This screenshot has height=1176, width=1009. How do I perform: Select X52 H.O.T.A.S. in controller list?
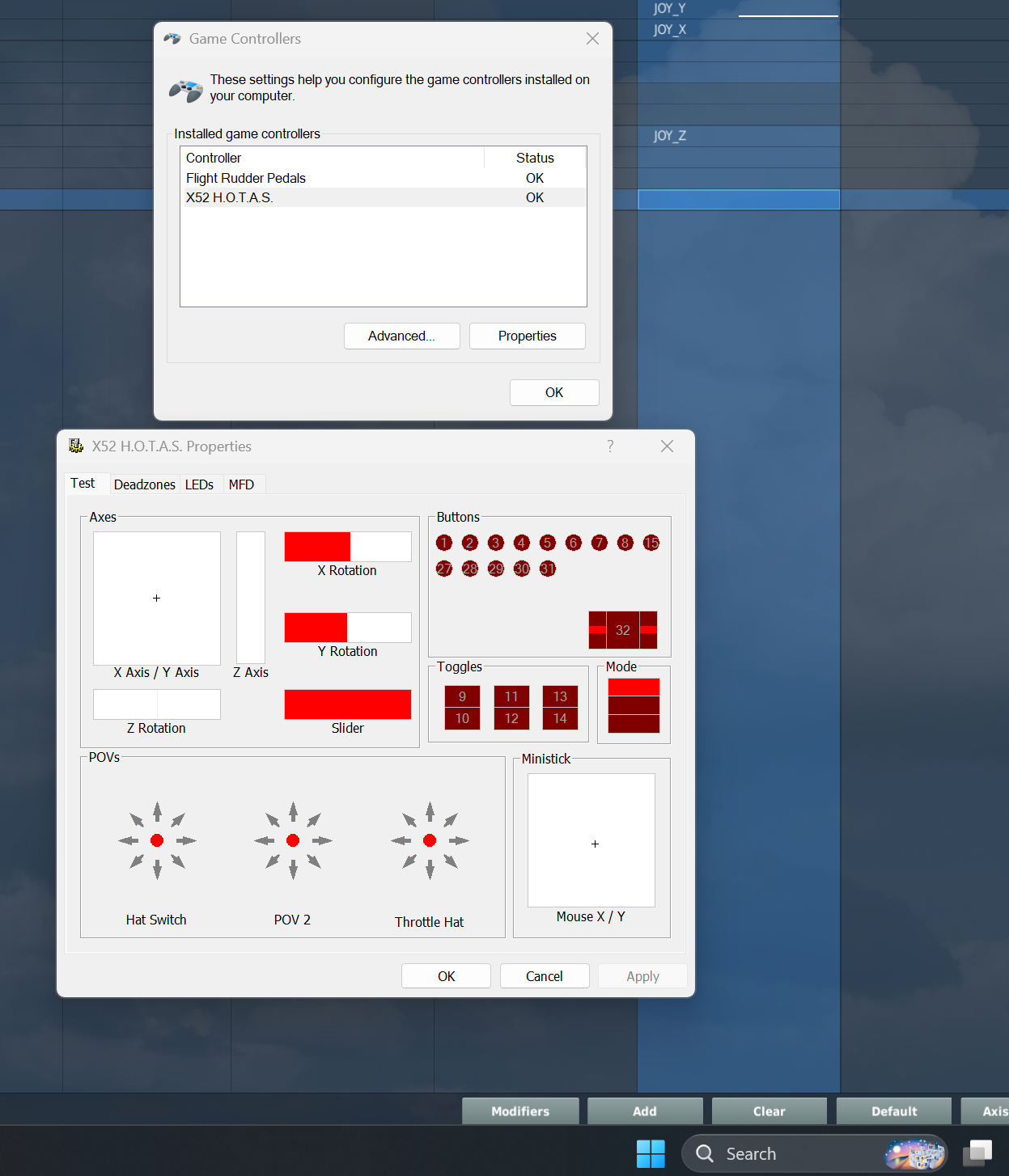click(x=384, y=197)
